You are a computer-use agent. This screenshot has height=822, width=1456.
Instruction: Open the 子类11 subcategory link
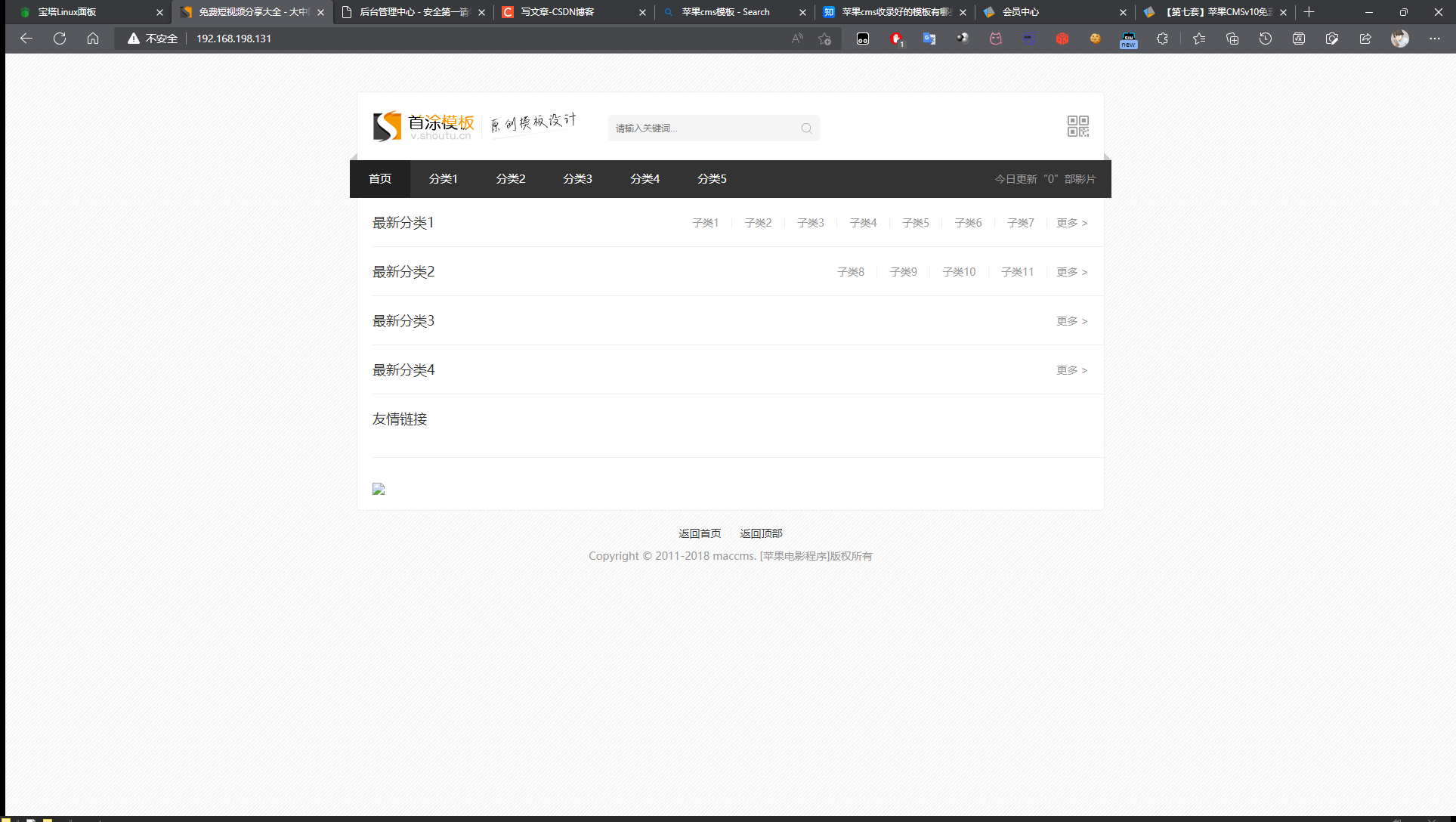[x=1017, y=272]
